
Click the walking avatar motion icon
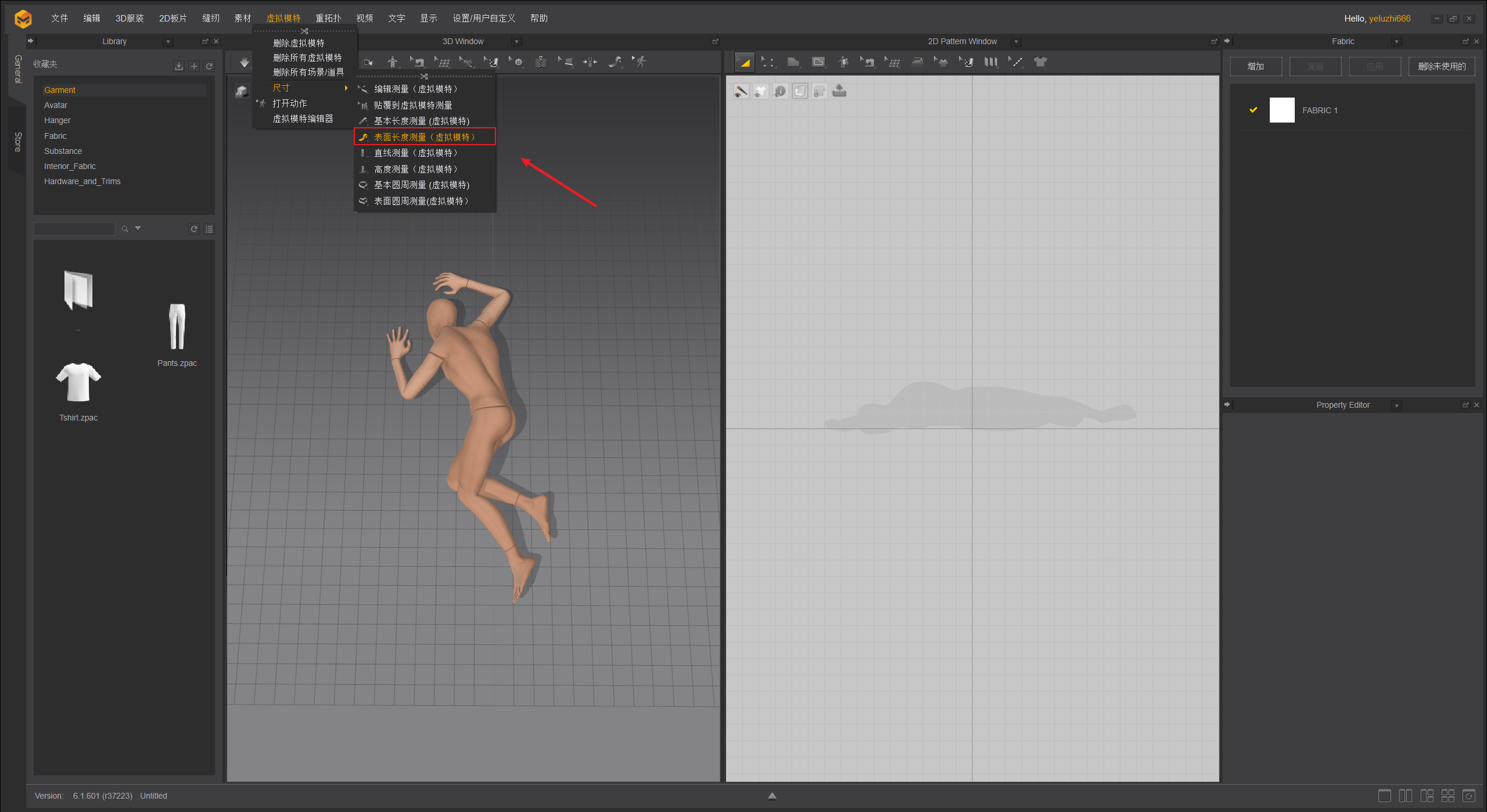(x=641, y=62)
